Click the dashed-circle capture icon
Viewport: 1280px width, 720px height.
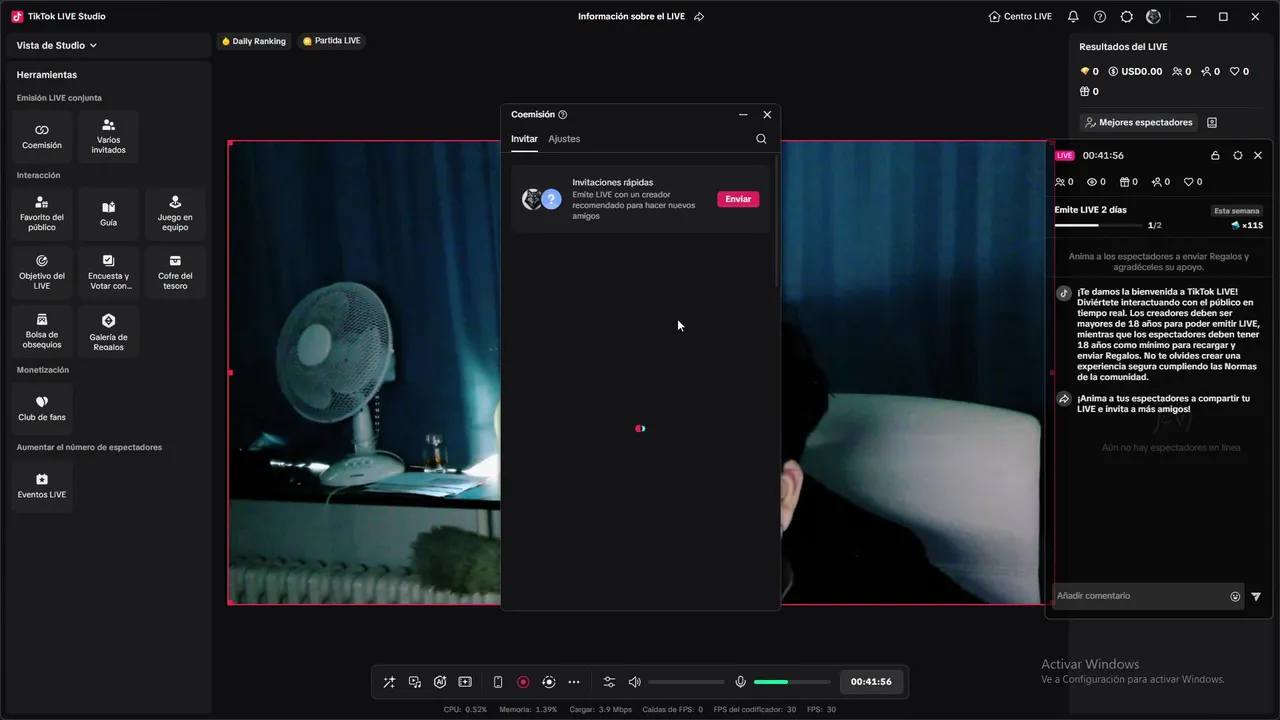[x=549, y=682]
